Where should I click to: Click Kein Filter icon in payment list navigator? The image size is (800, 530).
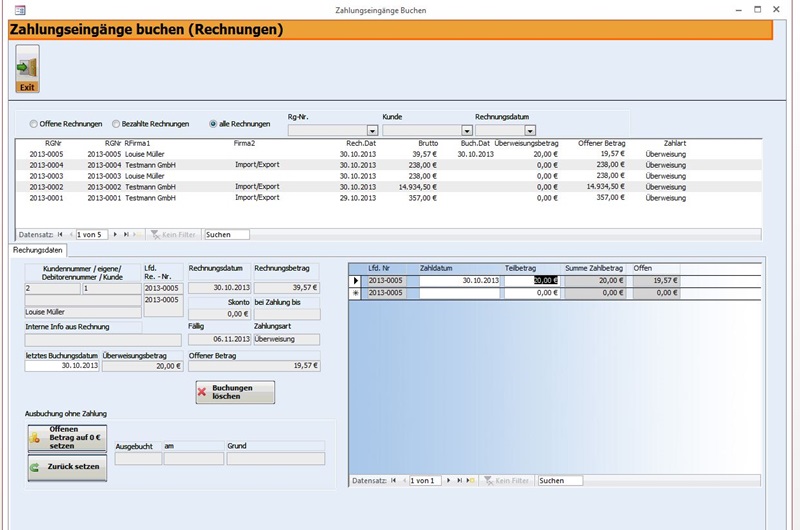[x=489, y=481]
